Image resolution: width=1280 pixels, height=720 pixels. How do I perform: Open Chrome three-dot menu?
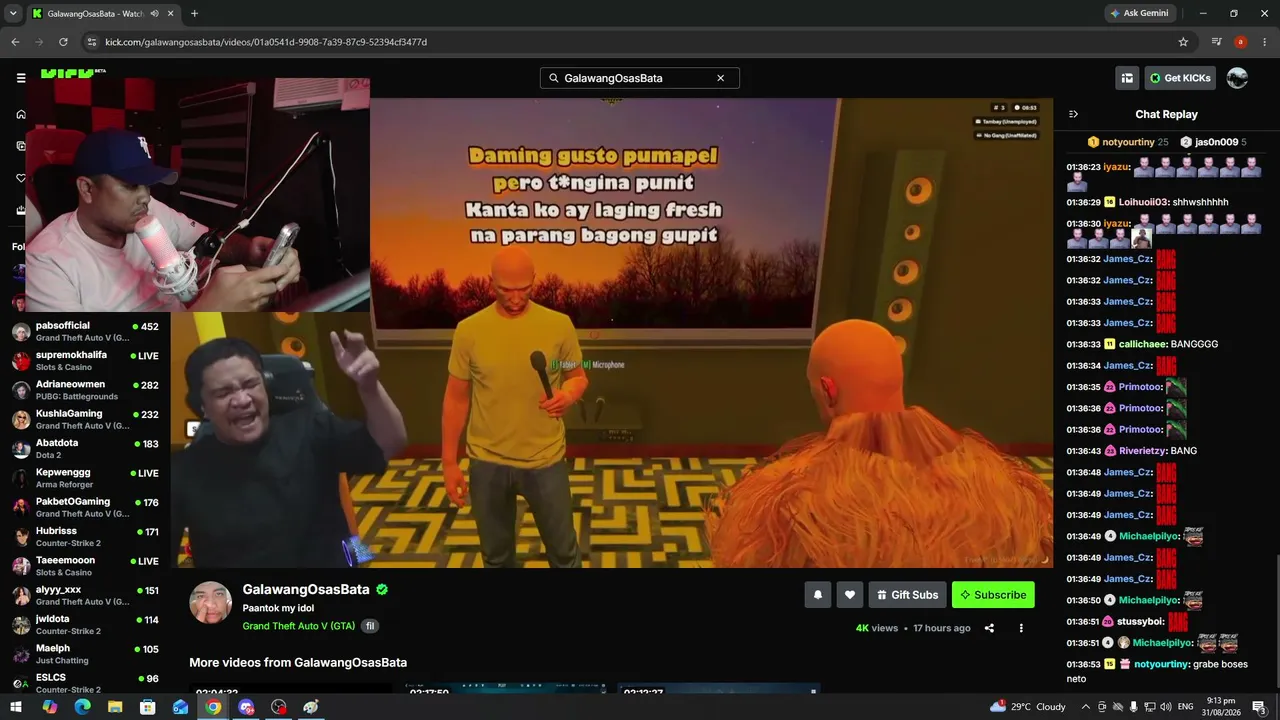tap(1265, 42)
